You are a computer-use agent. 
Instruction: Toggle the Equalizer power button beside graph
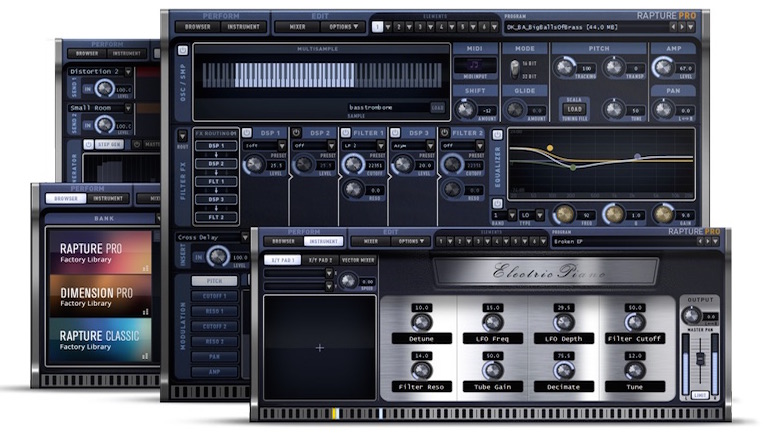tap(497, 135)
